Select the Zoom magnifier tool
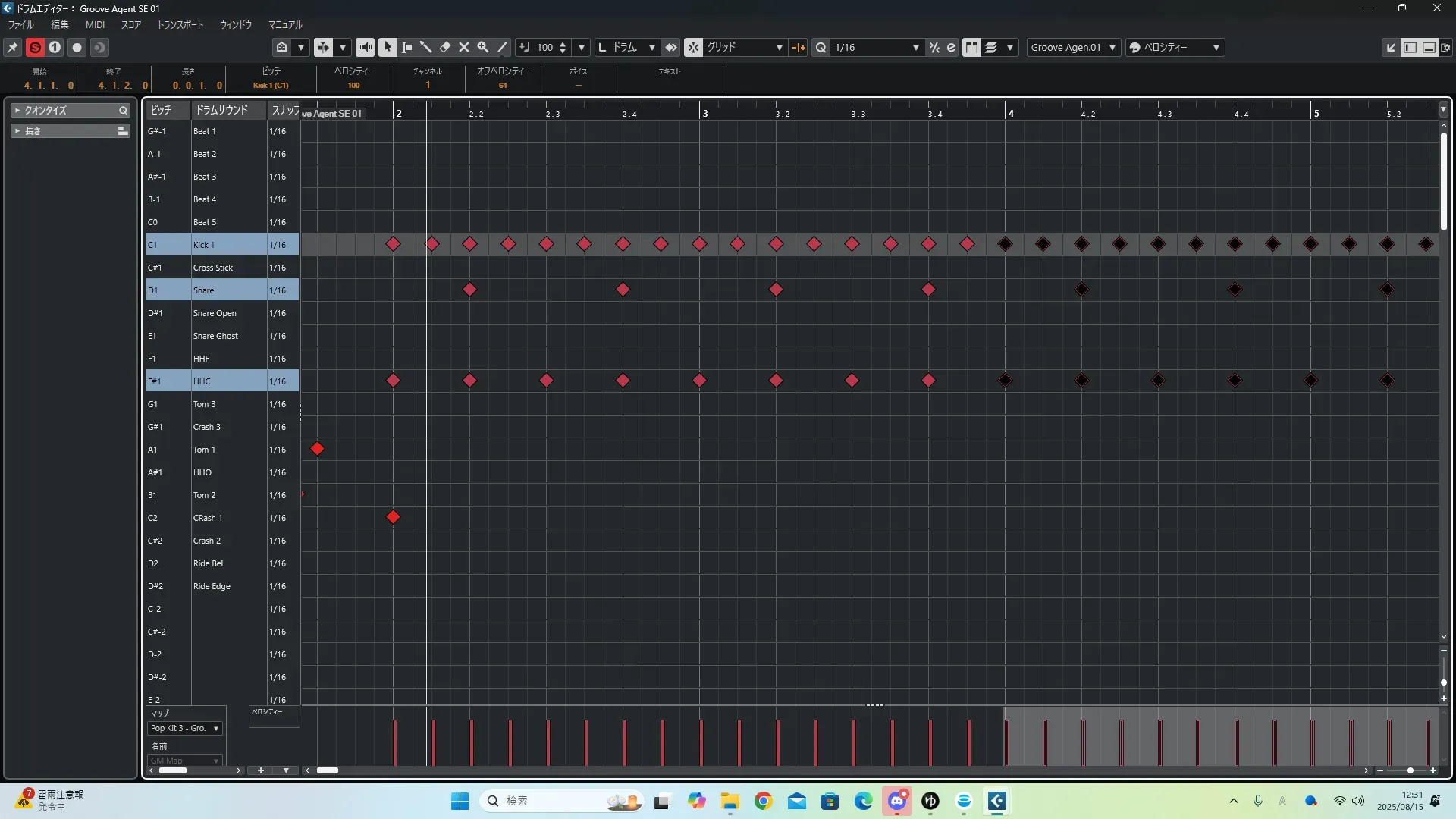 (x=483, y=47)
